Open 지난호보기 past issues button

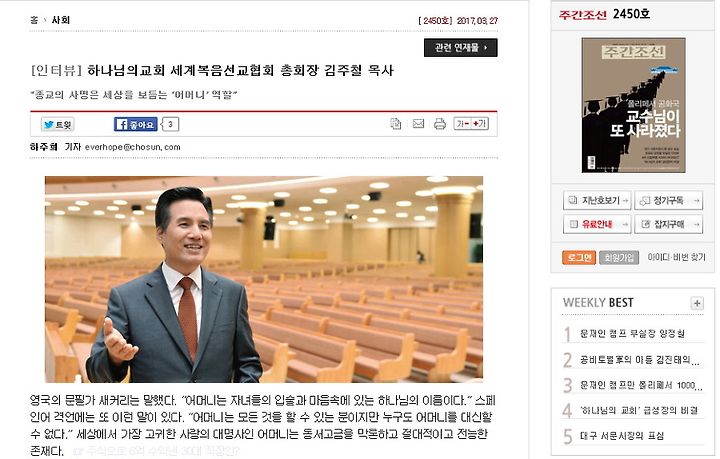597,201
